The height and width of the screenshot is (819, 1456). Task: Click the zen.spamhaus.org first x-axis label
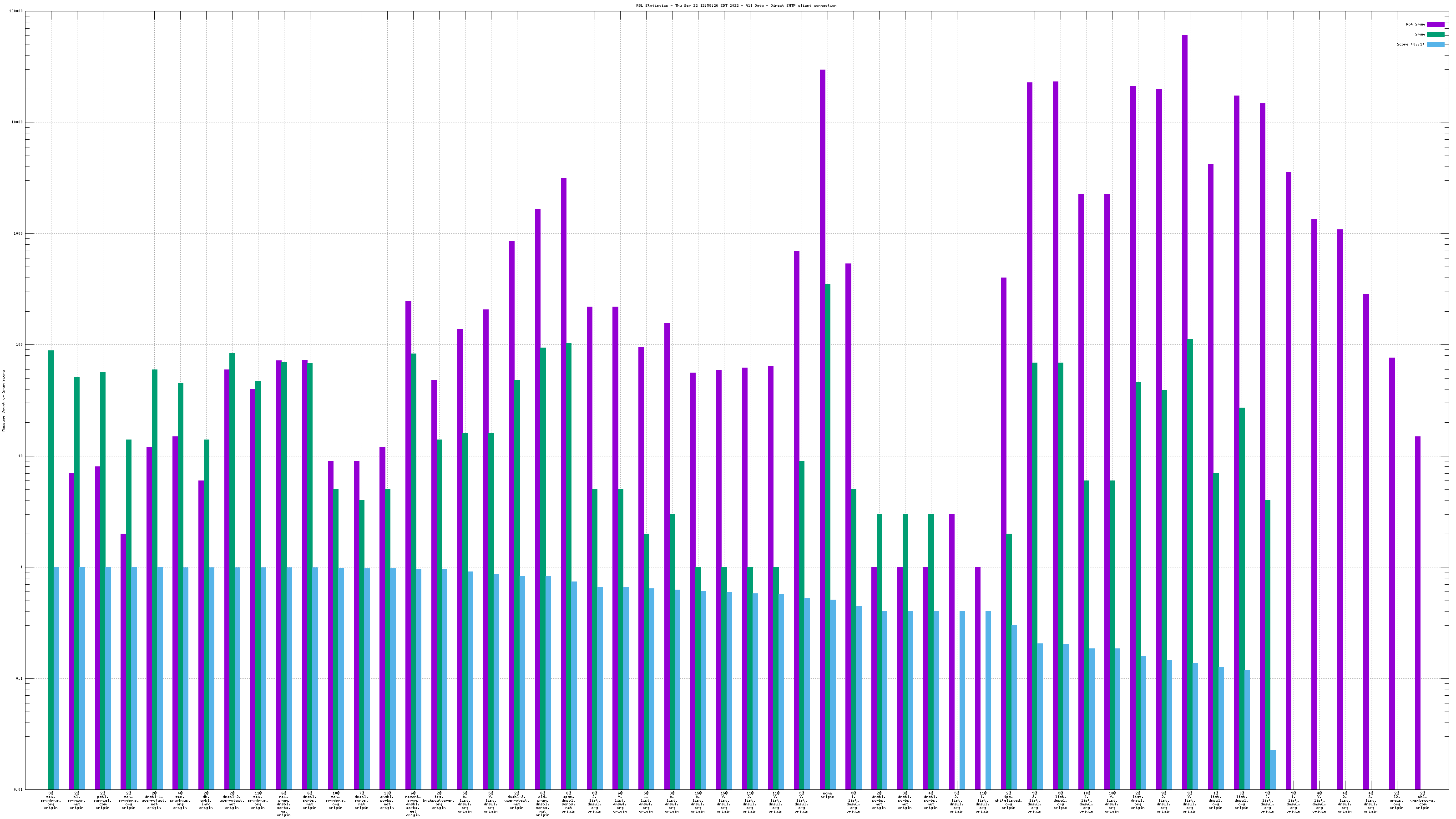tap(51, 800)
